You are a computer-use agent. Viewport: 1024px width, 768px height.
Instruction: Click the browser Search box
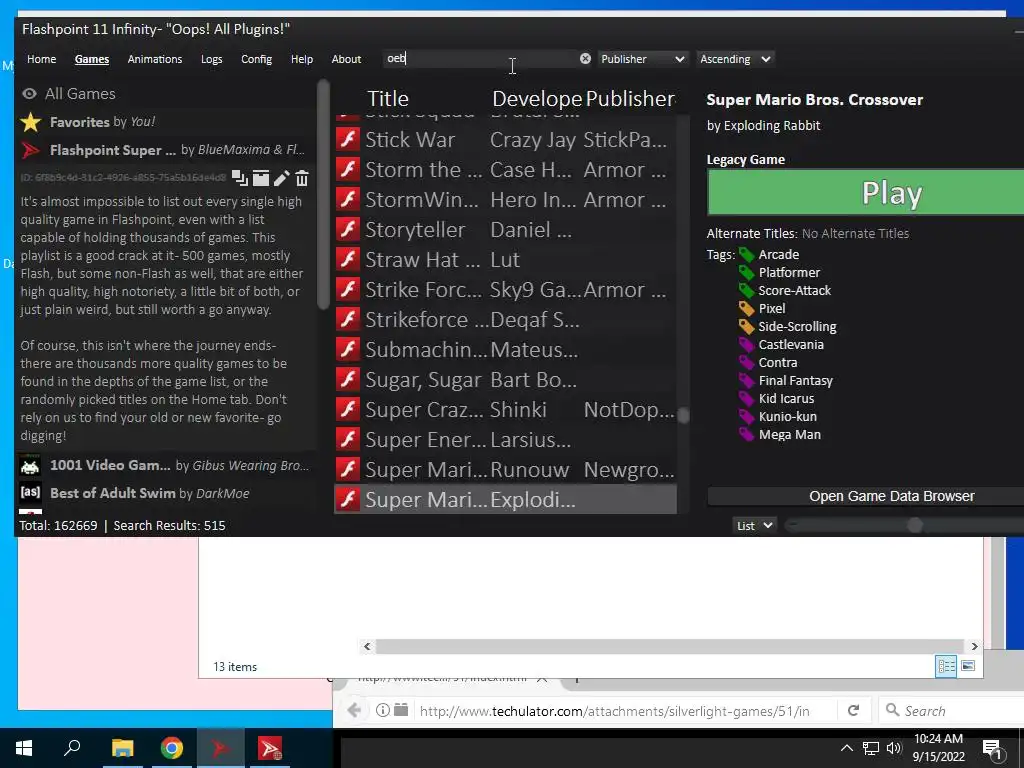[953, 711]
